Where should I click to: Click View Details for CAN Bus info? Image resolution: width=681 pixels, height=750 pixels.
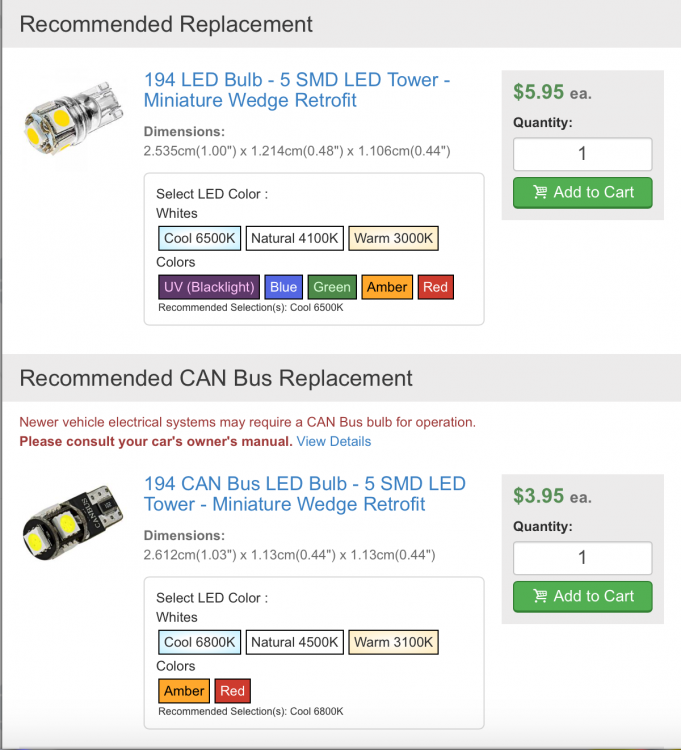coord(333,441)
